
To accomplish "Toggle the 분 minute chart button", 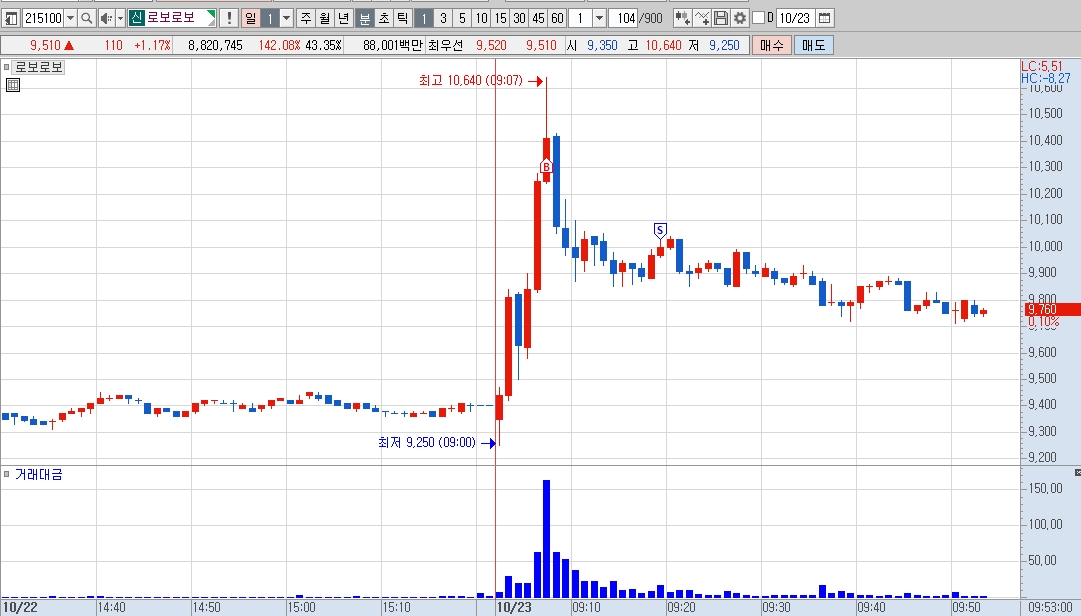I will [x=365, y=18].
